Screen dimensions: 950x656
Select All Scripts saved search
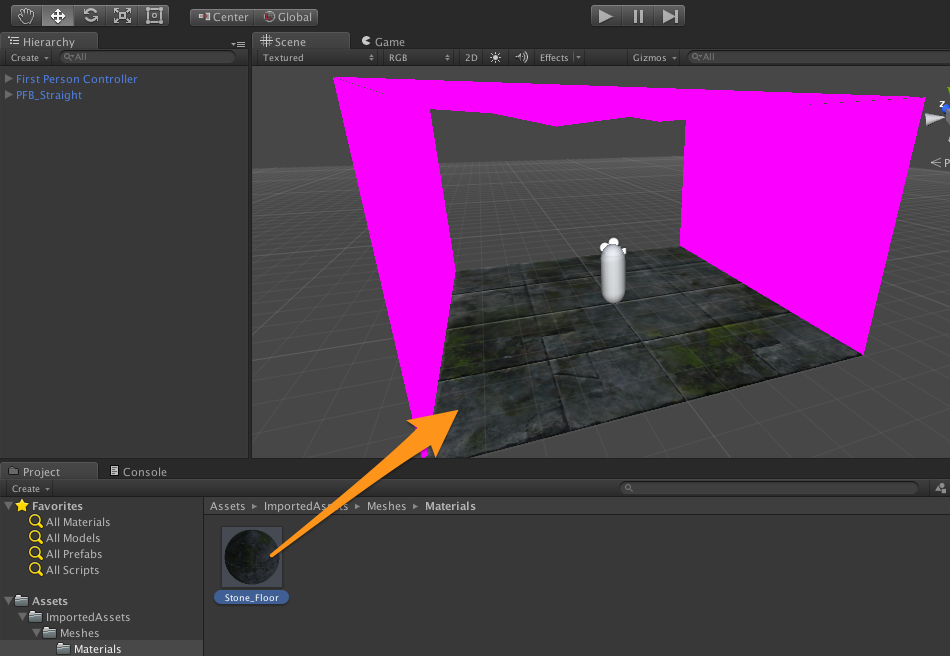pos(64,569)
